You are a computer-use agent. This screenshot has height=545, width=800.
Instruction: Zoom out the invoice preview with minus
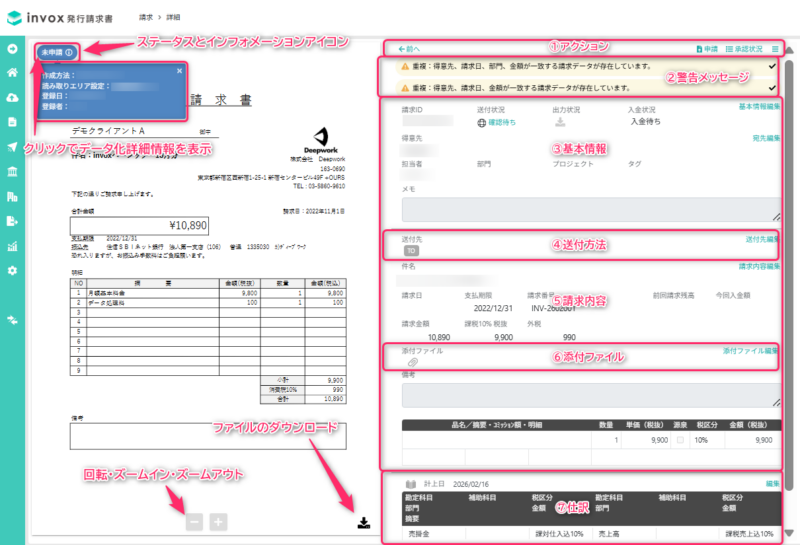pyautogui.click(x=194, y=522)
